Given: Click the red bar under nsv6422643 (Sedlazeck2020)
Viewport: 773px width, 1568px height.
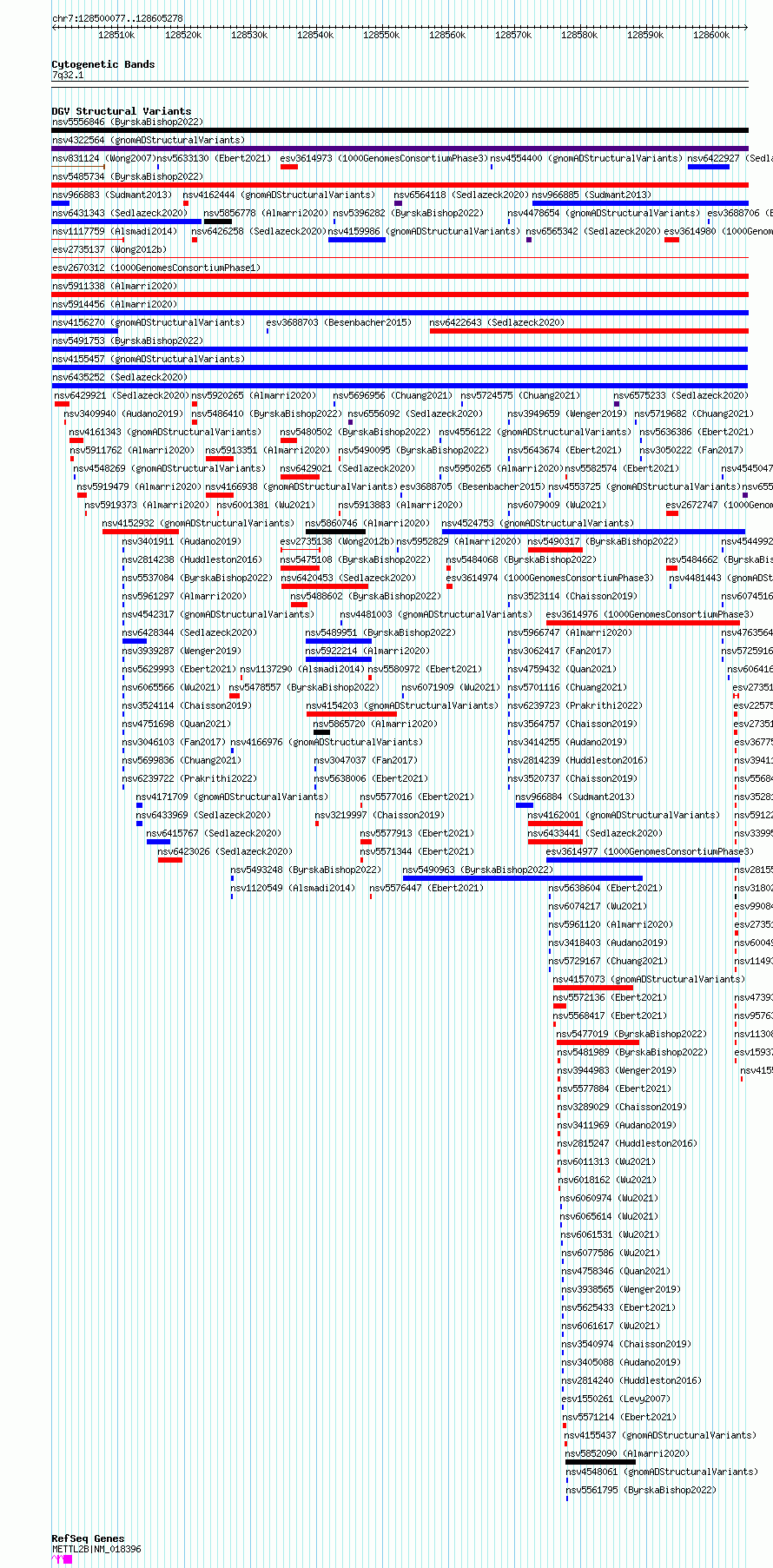Looking at the screenshot, I should pos(589,331).
